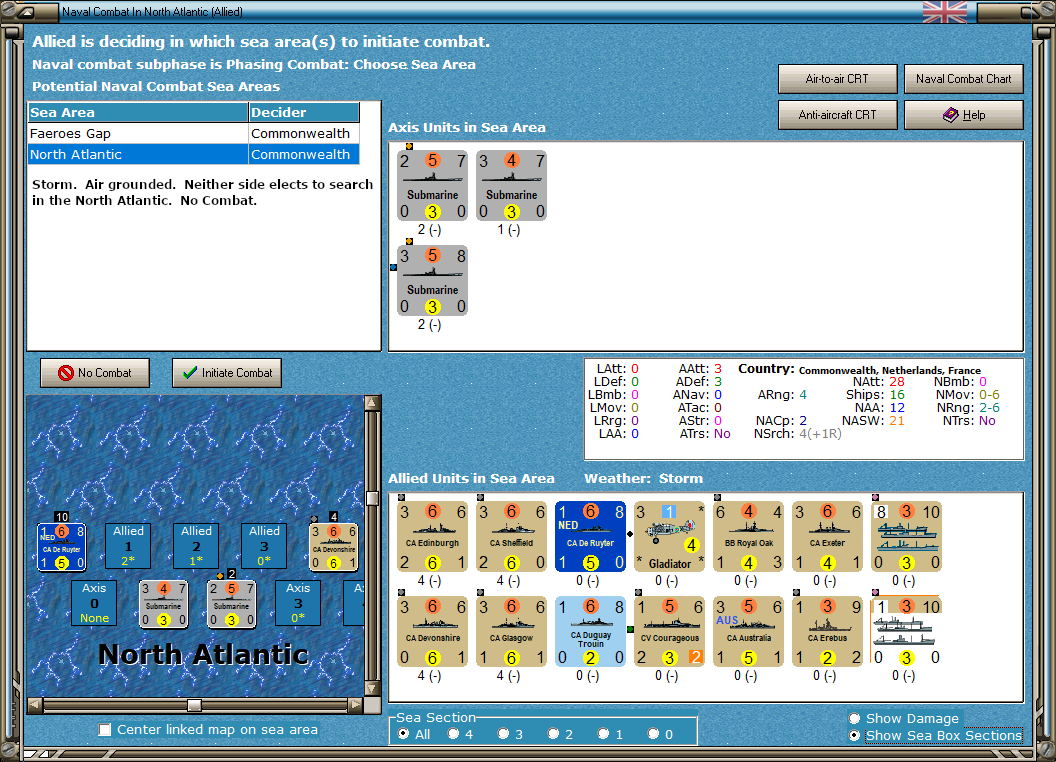1056x762 pixels.
Task: Select Axis Submarine counter 2-5-7 in units list
Action: [x=432, y=185]
